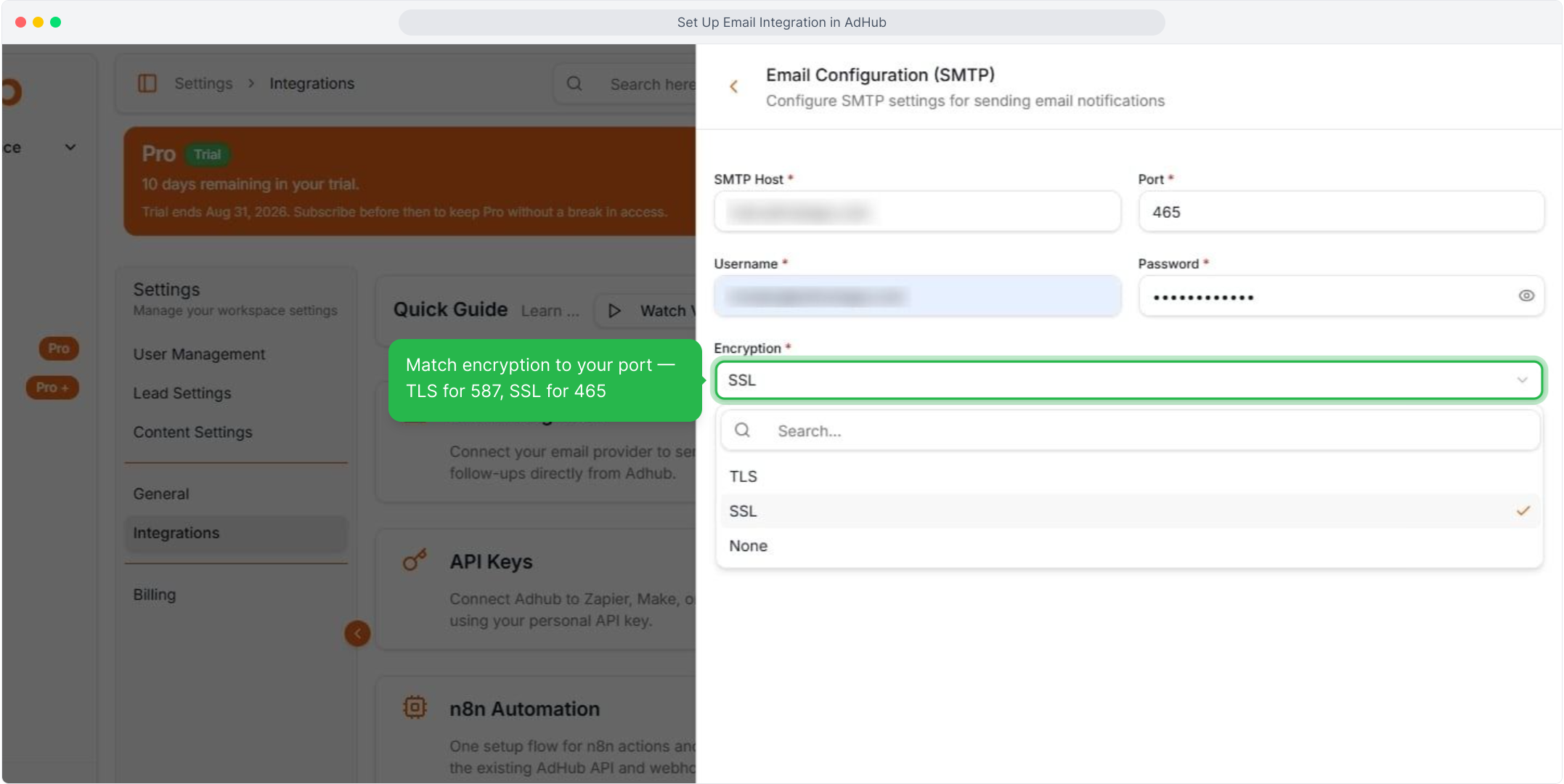Click the Username input field

[x=917, y=296]
